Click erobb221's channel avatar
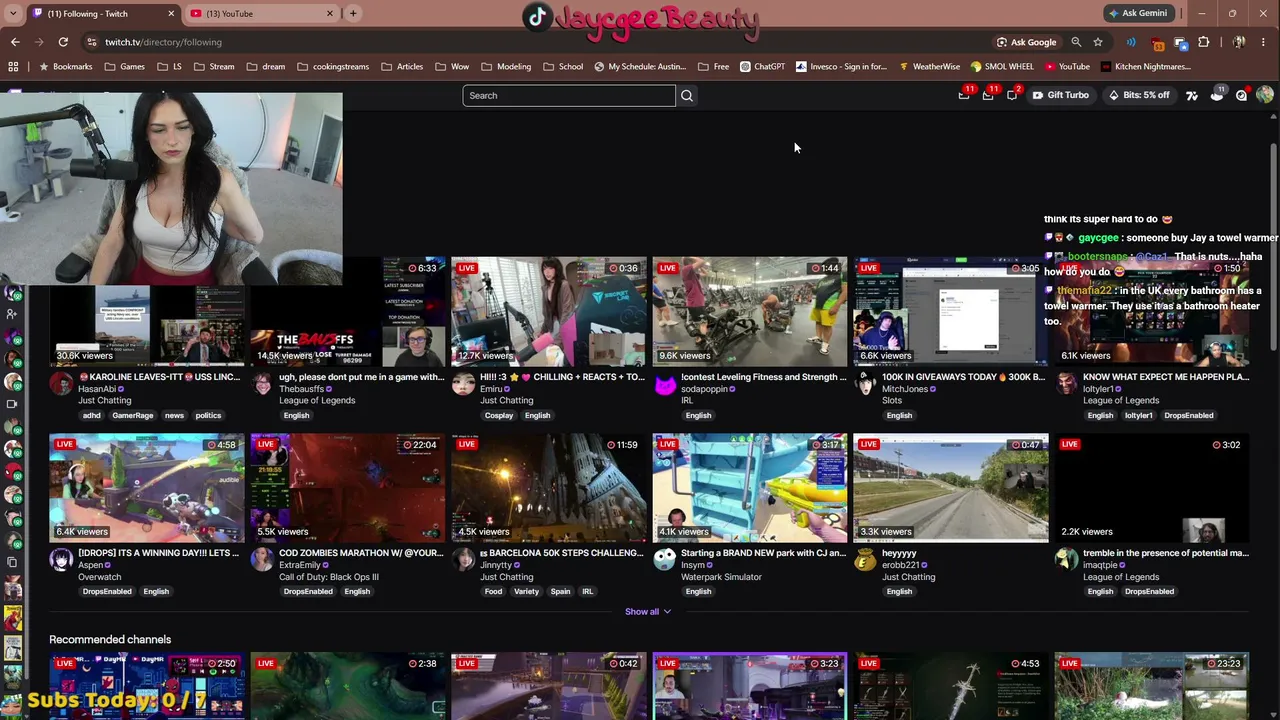 click(x=865, y=561)
